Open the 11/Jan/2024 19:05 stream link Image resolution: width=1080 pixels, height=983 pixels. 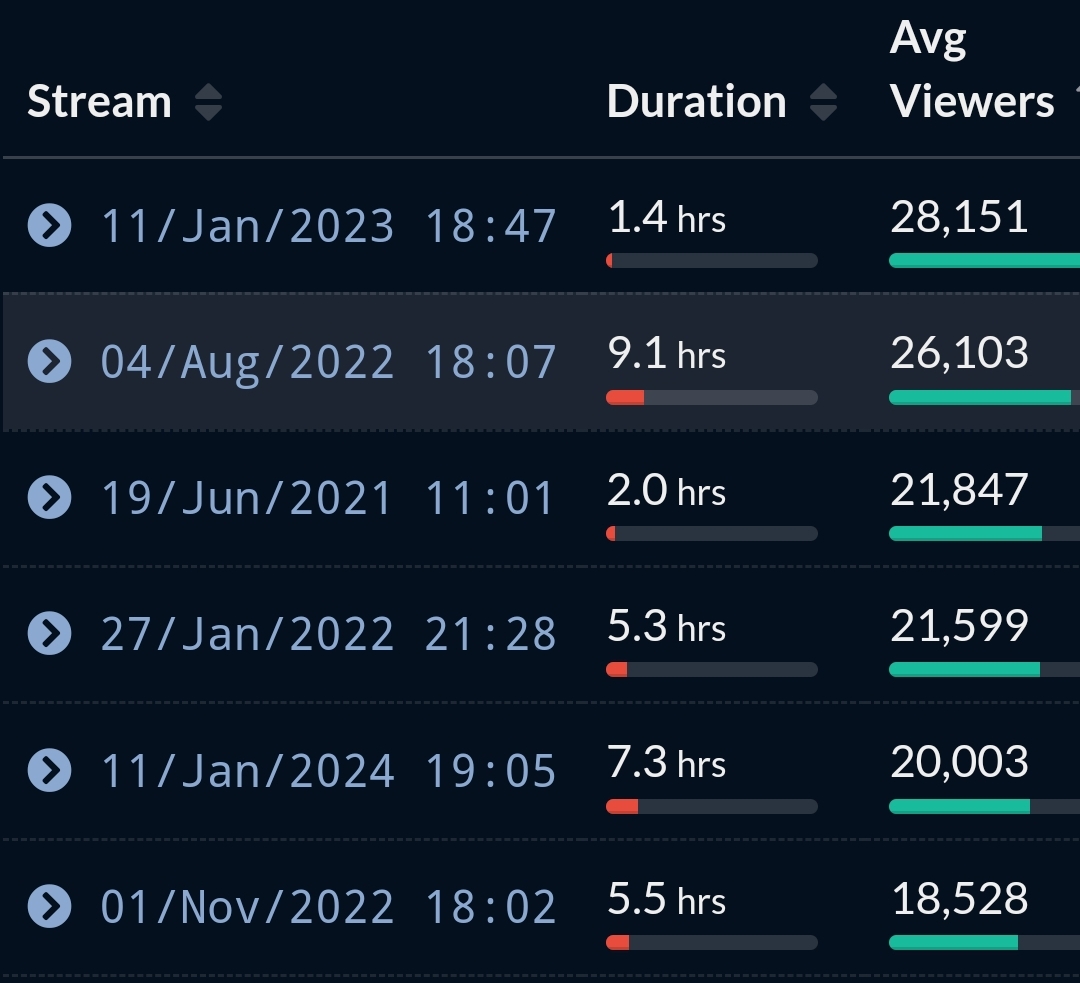[328, 771]
